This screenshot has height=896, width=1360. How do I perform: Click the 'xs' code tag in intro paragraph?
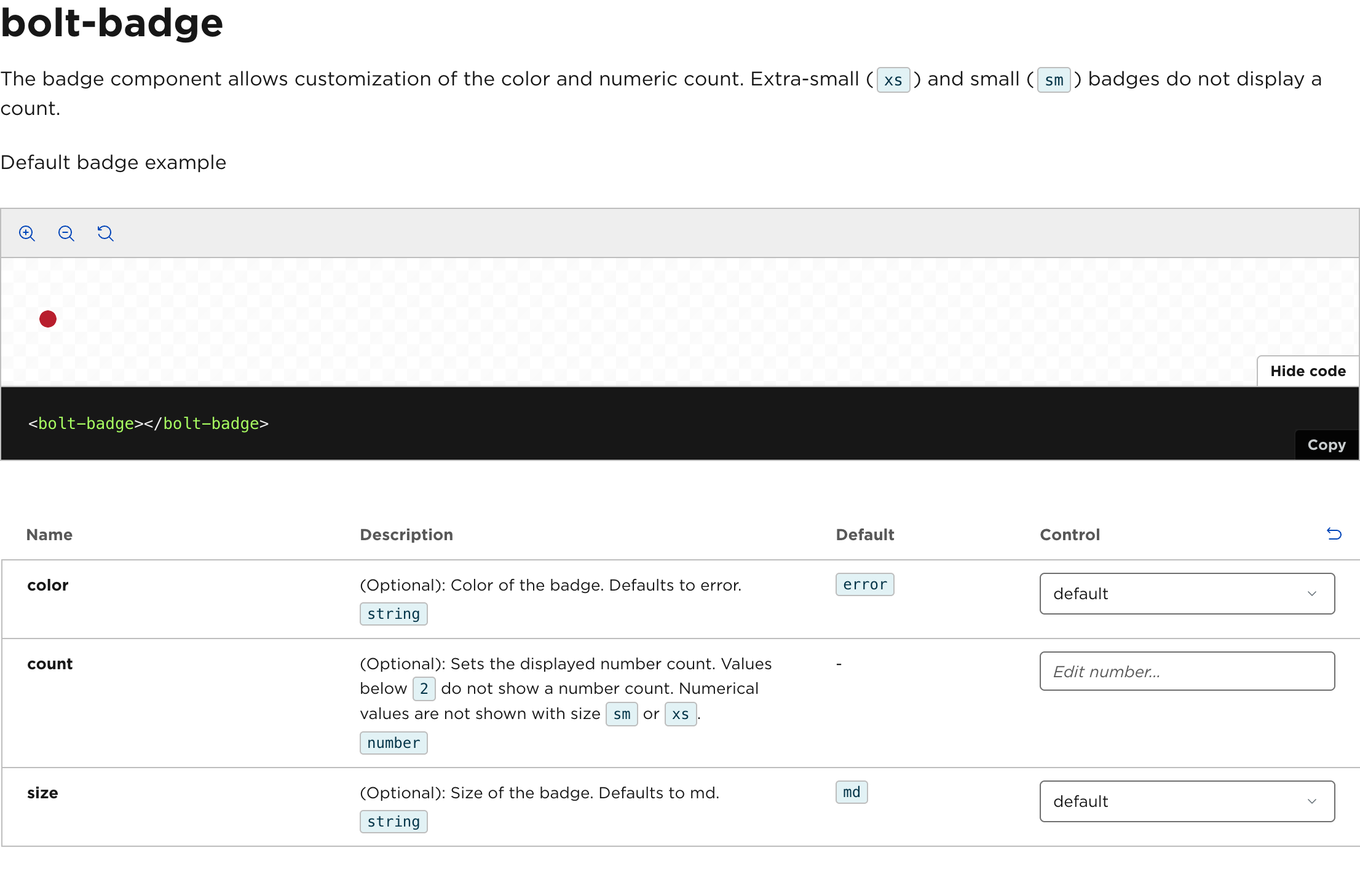(893, 80)
